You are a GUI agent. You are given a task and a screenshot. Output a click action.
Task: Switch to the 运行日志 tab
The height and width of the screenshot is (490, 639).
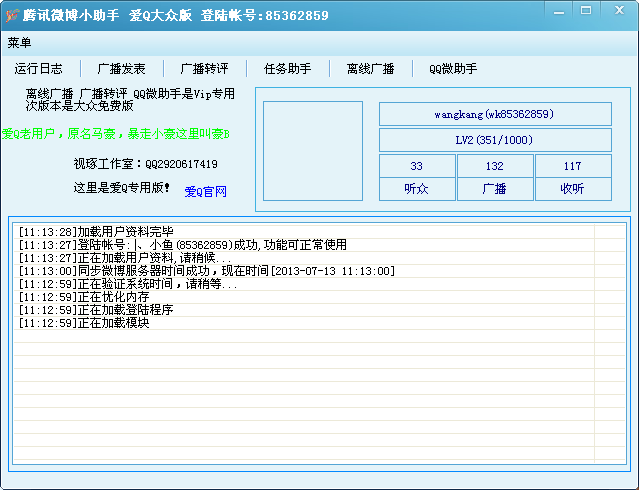click(x=38, y=68)
